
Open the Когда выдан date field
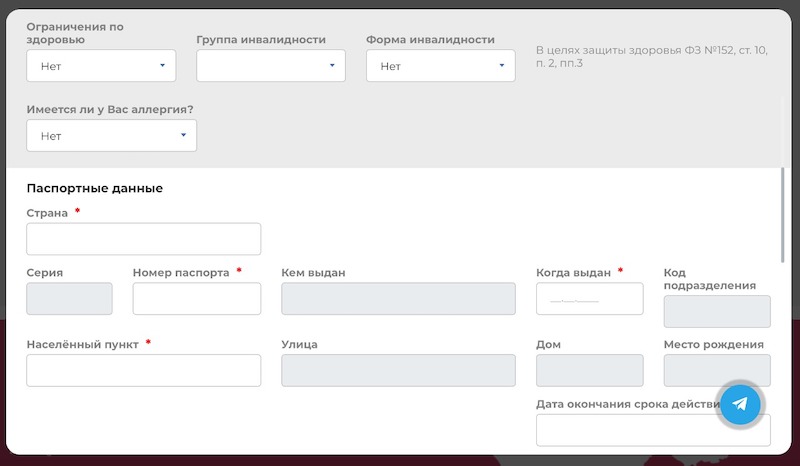589,299
